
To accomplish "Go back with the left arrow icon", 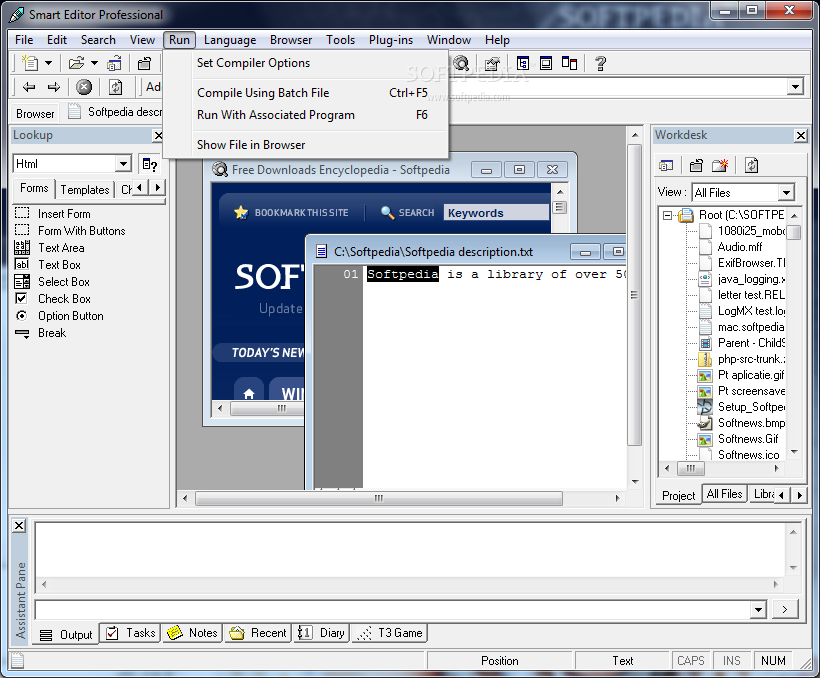I will [29, 87].
